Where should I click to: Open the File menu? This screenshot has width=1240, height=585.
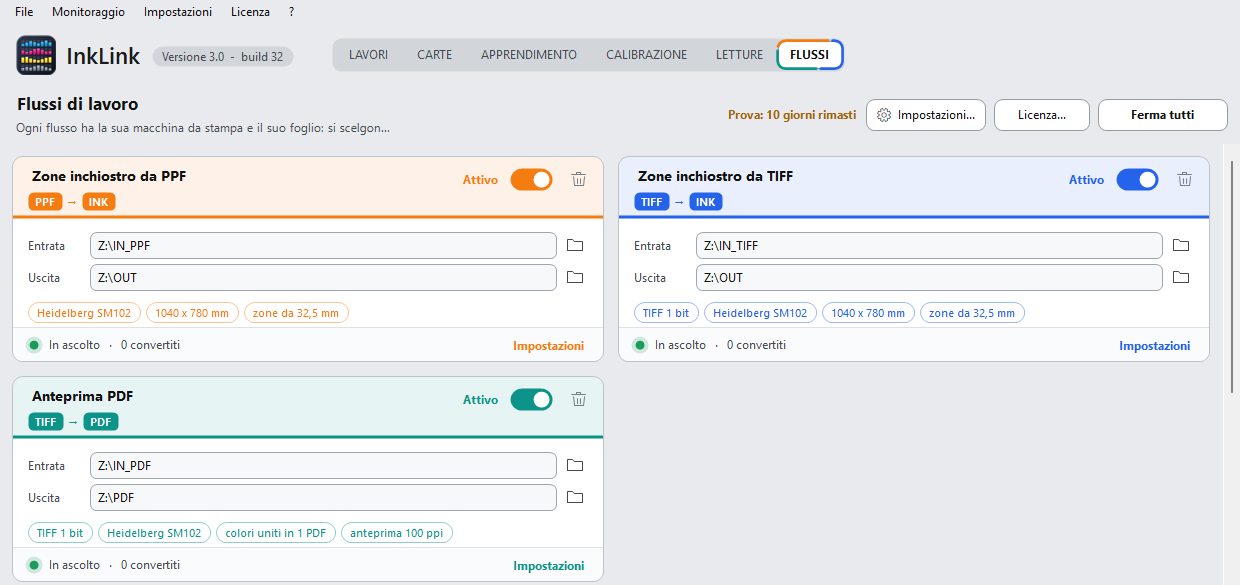coord(24,12)
